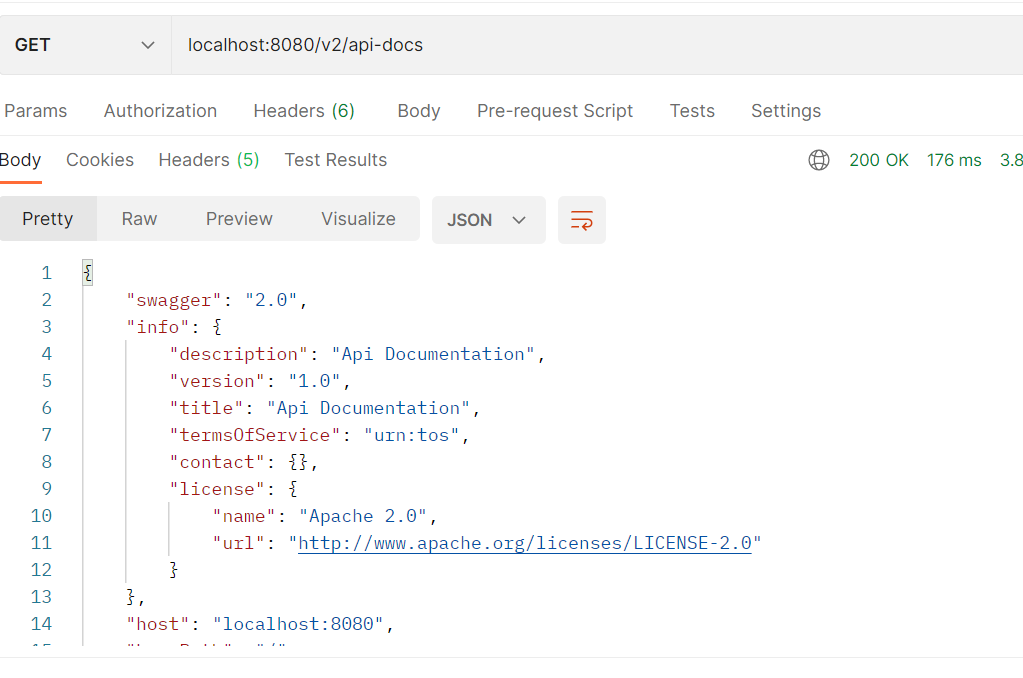Click the "host" key on line 14
The image size is (1023, 678).
[x=157, y=624]
